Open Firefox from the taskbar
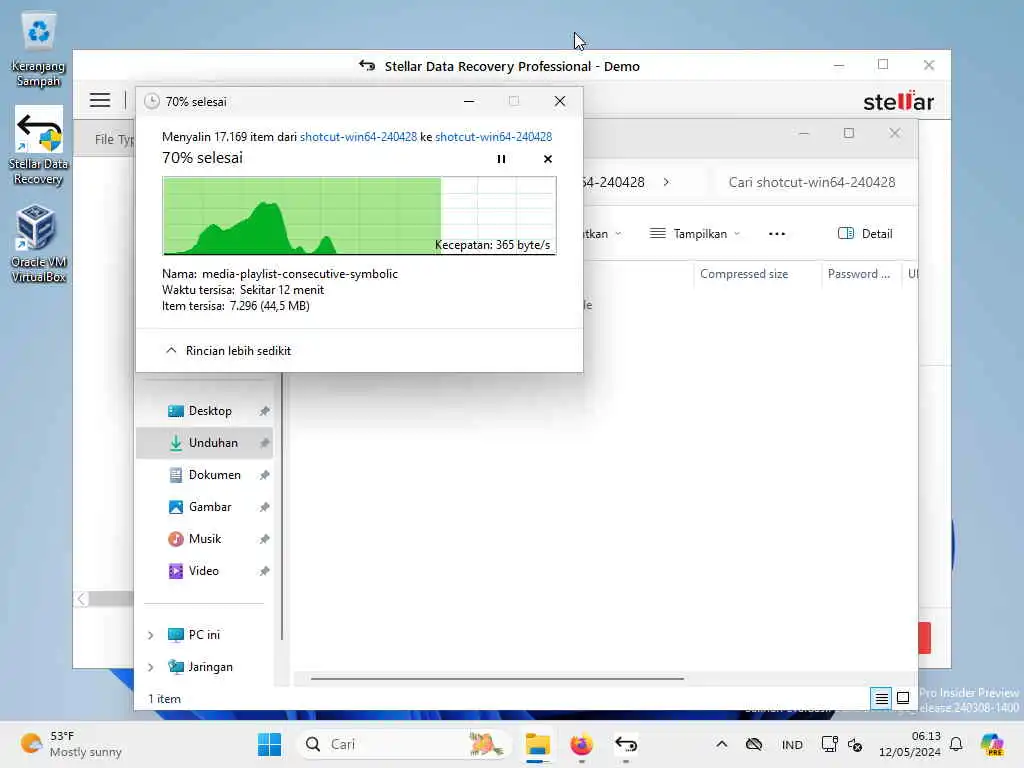 (x=581, y=744)
